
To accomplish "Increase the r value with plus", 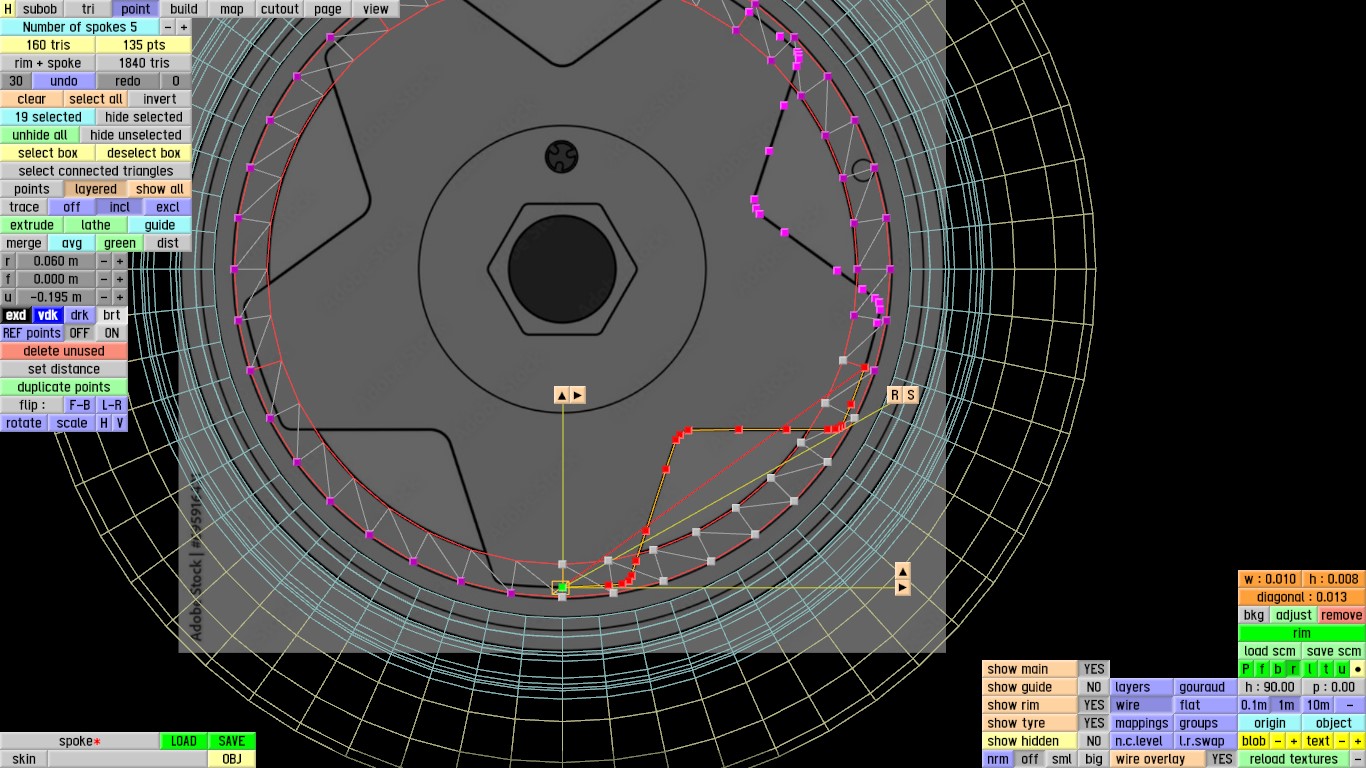I will tap(120, 261).
